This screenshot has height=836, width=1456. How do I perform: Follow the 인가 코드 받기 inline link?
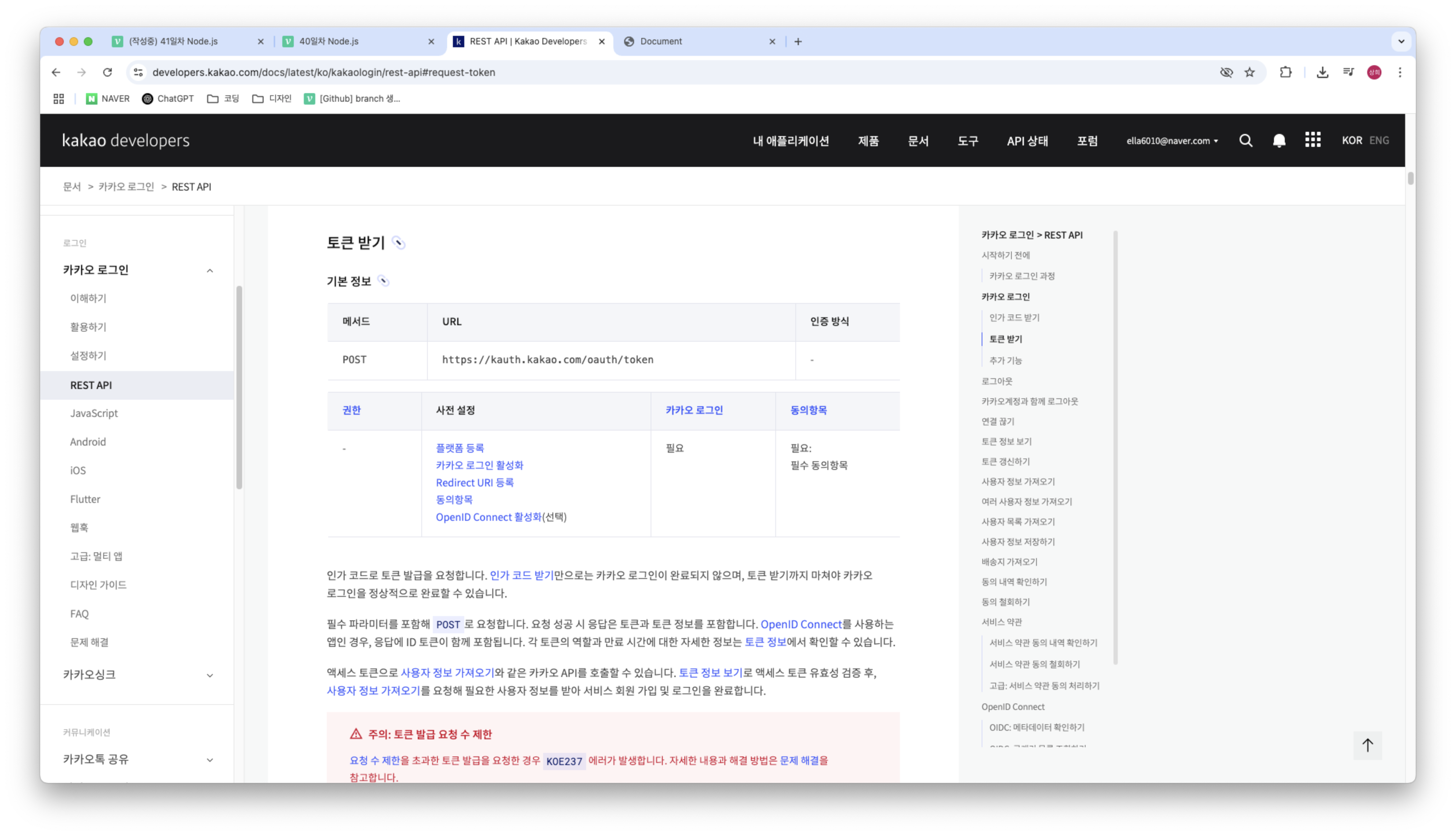tap(521, 575)
